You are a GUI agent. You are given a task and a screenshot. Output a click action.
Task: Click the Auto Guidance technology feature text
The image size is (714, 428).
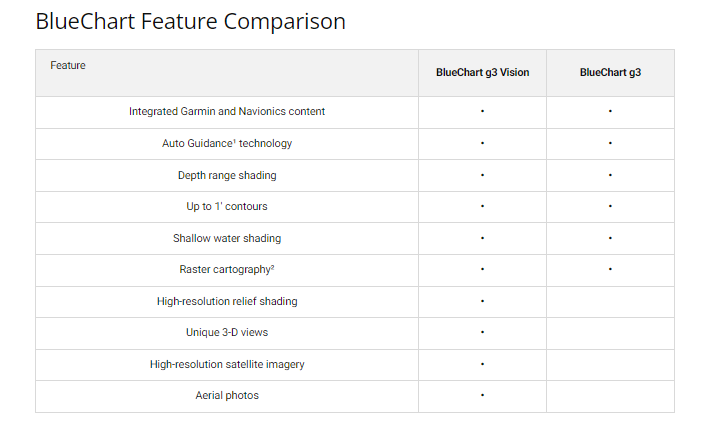coord(227,144)
